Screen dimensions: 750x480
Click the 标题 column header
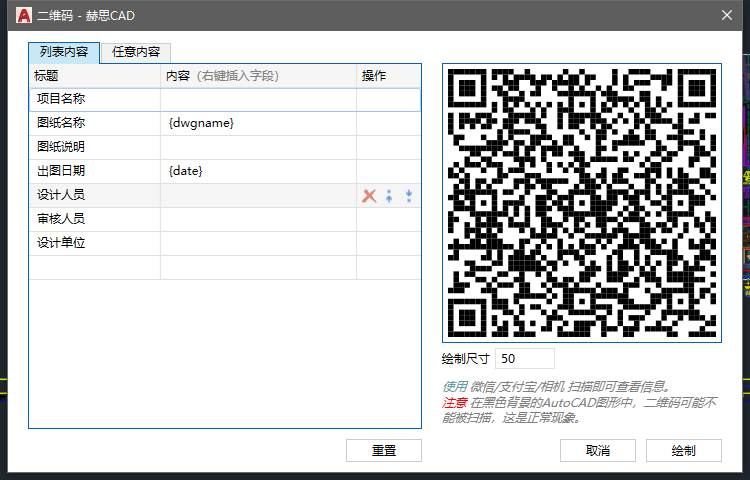click(95, 76)
